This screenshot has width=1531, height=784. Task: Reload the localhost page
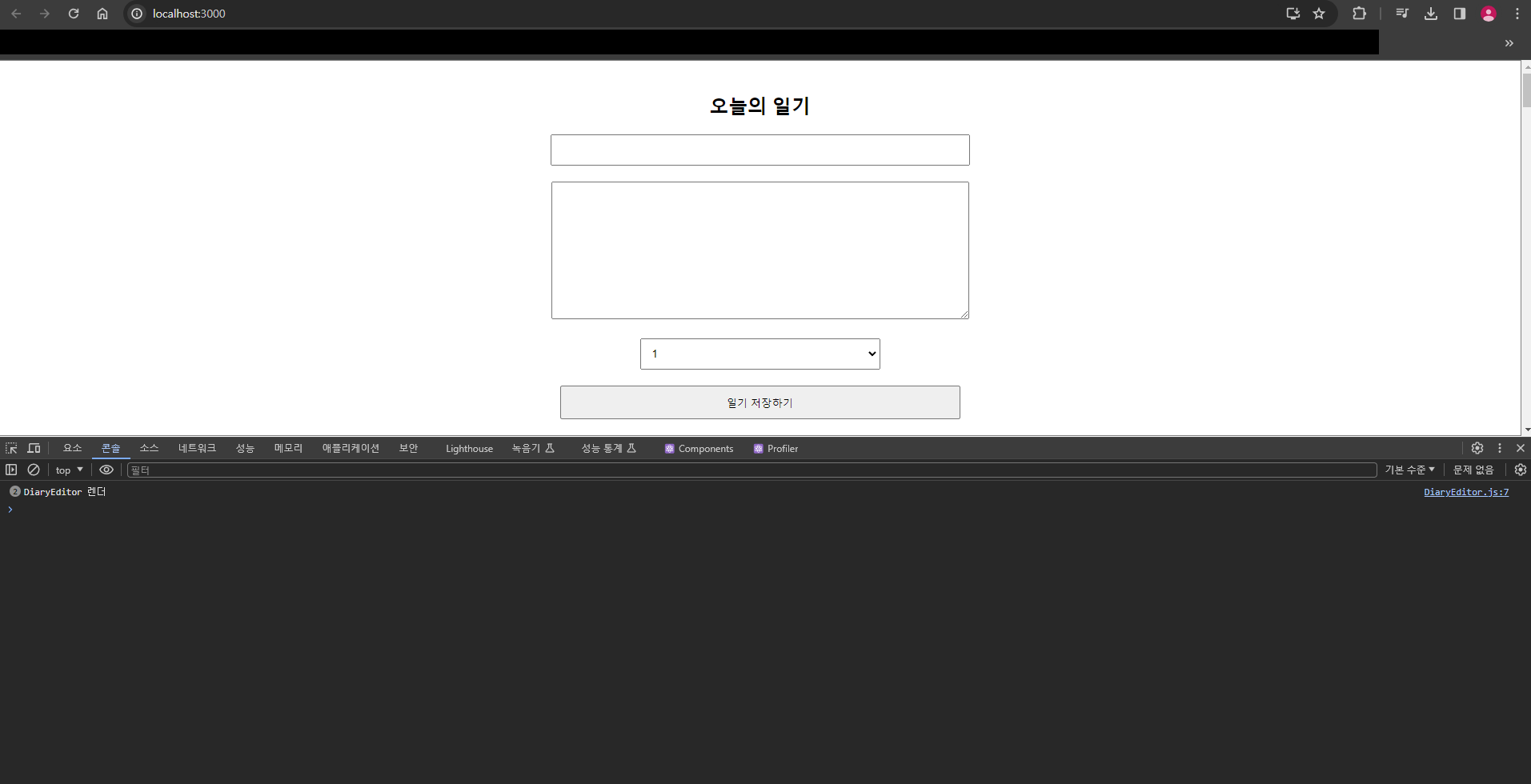click(74, 14)
